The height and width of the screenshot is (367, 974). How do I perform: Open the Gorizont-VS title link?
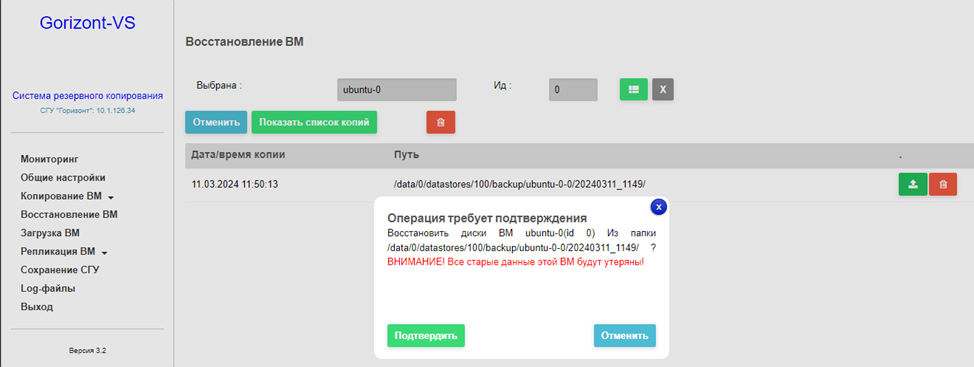88,23
